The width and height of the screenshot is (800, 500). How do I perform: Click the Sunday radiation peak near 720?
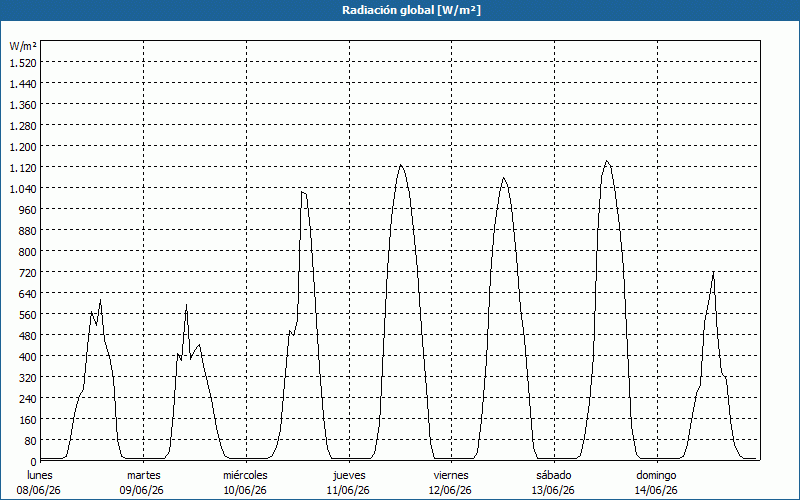[713, 272]
